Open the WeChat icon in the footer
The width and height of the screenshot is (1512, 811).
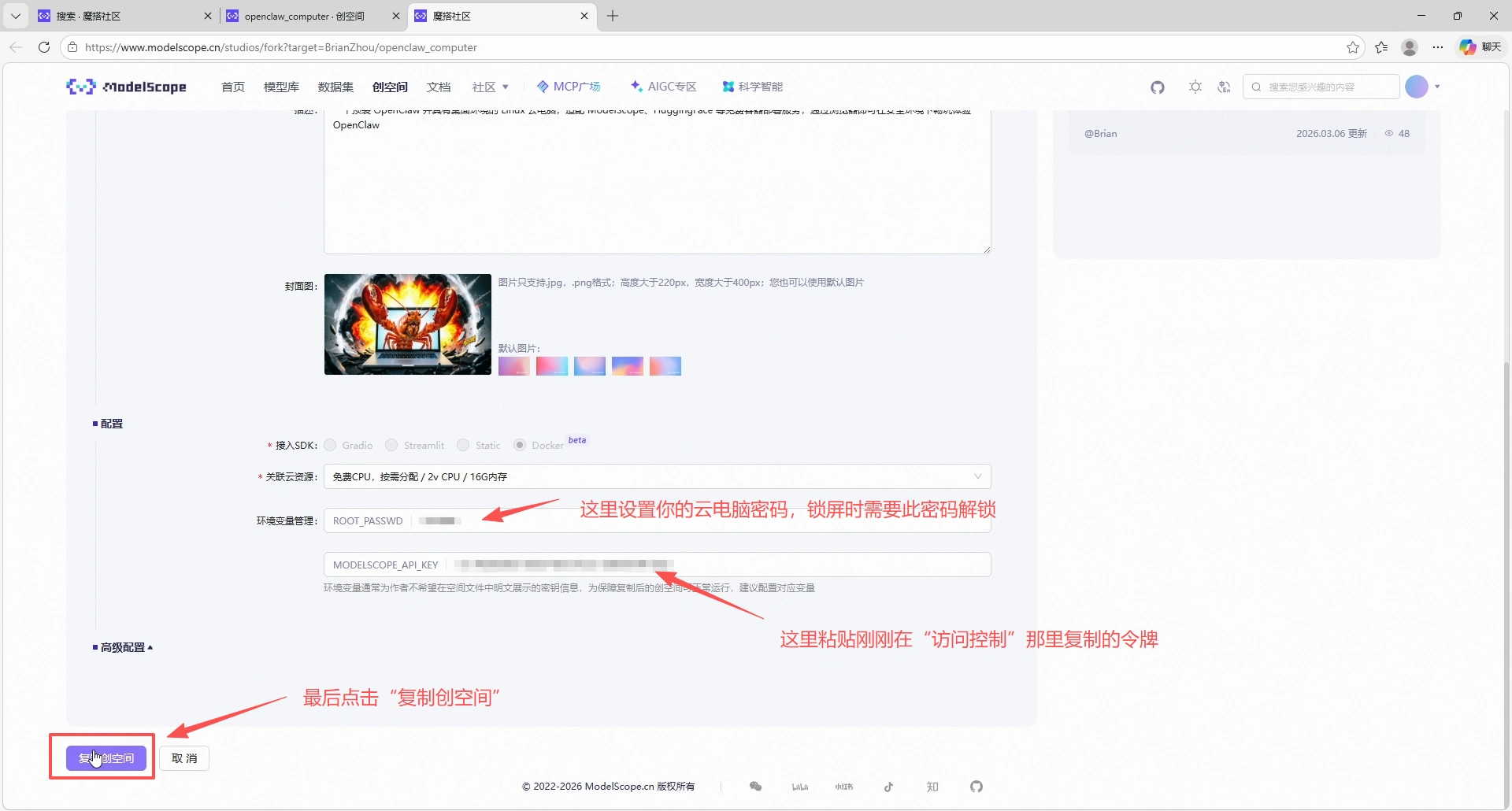pos(756,787)
